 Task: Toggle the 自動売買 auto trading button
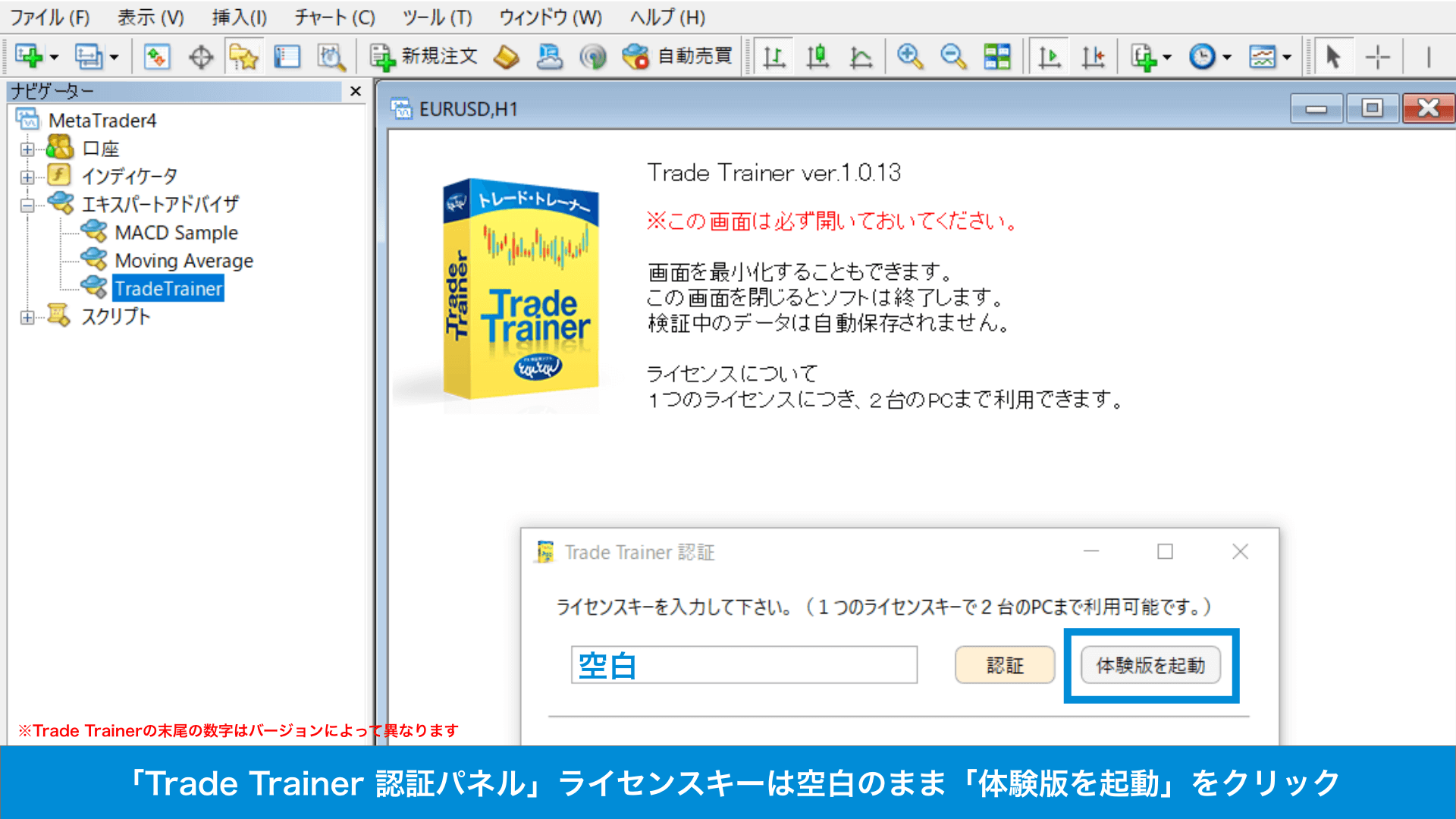pyautogui.click(x=677, y=55)
